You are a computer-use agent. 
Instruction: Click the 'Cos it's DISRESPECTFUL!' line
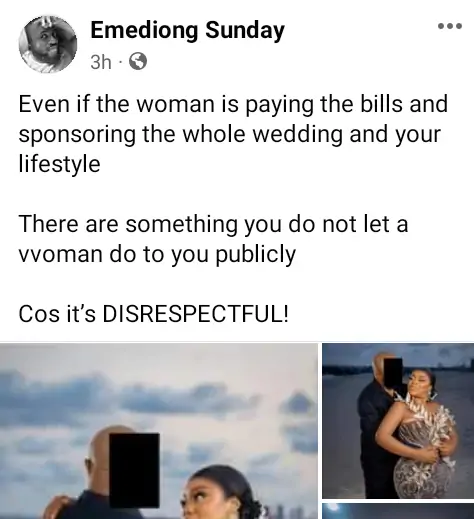pos(153,314)
